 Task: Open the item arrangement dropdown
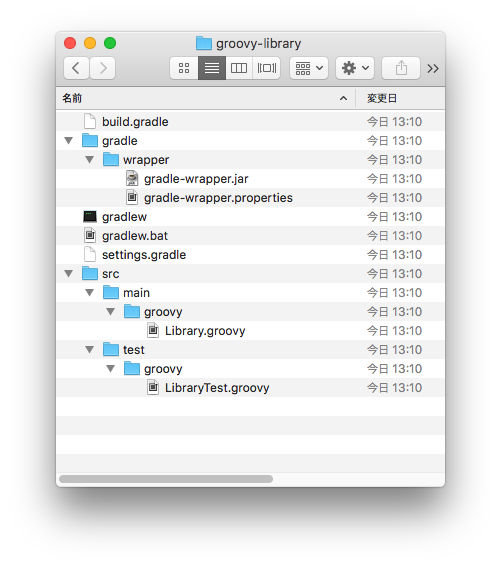(x=309, y=68)
